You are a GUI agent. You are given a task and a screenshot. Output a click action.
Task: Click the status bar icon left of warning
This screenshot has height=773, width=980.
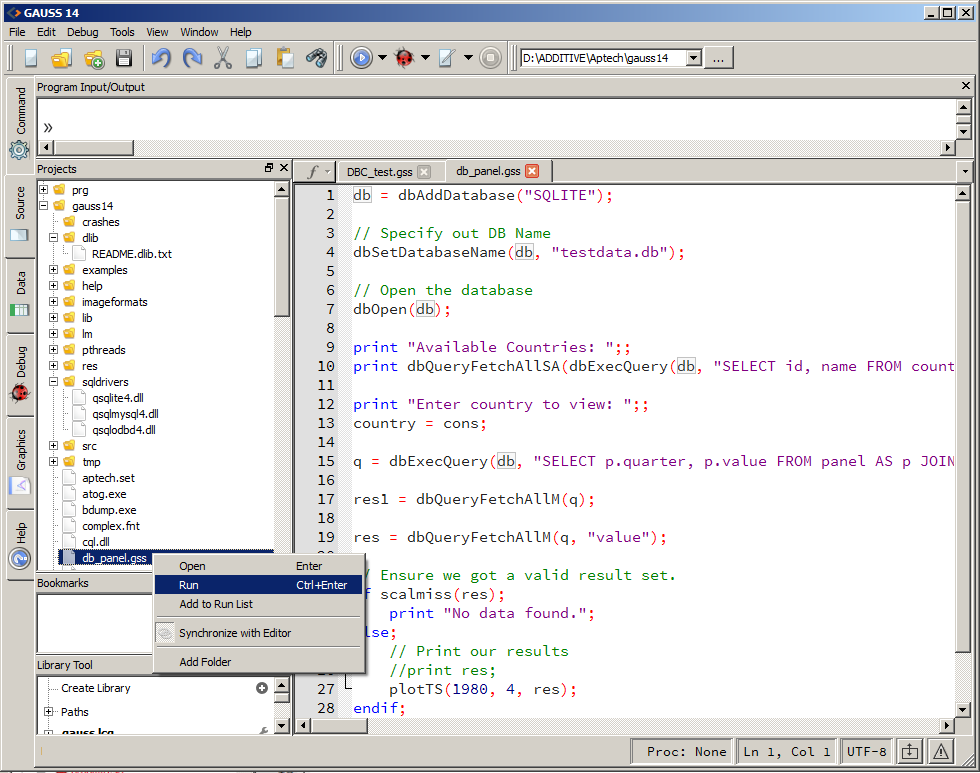[910, 752]
